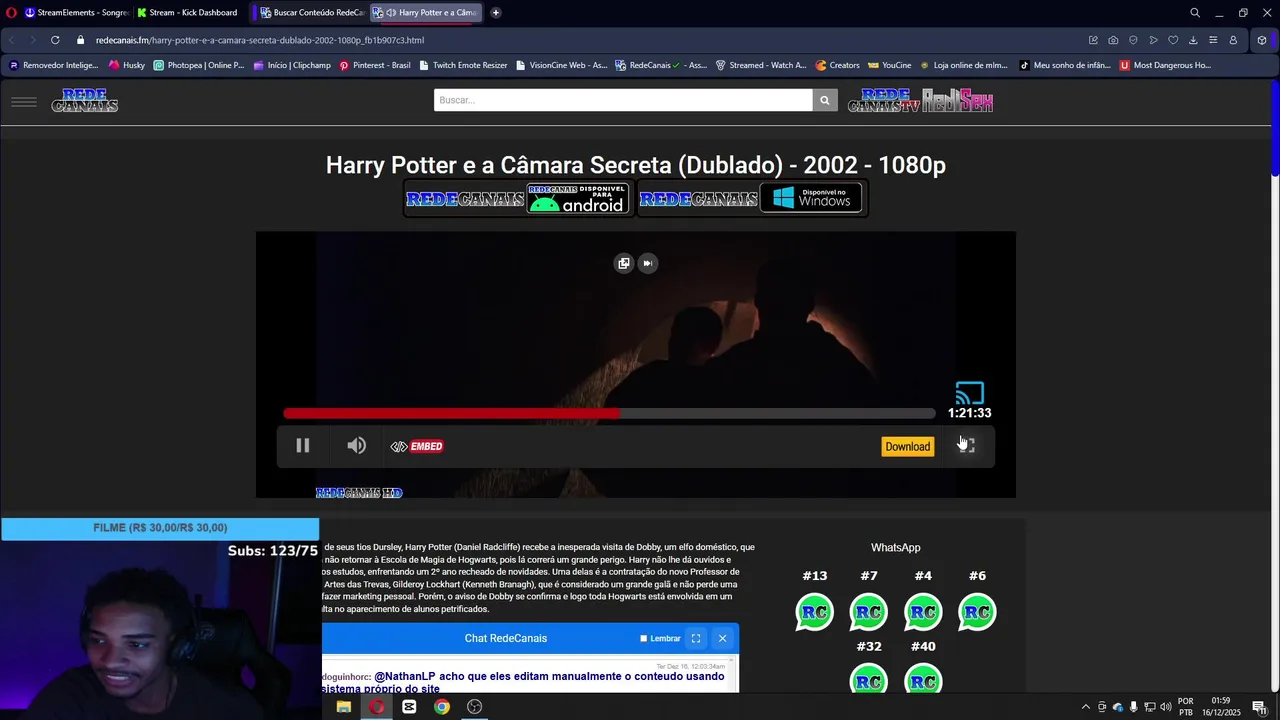
Task: Open the taskbar volume speaker icon
Action: coord(1166,707)
